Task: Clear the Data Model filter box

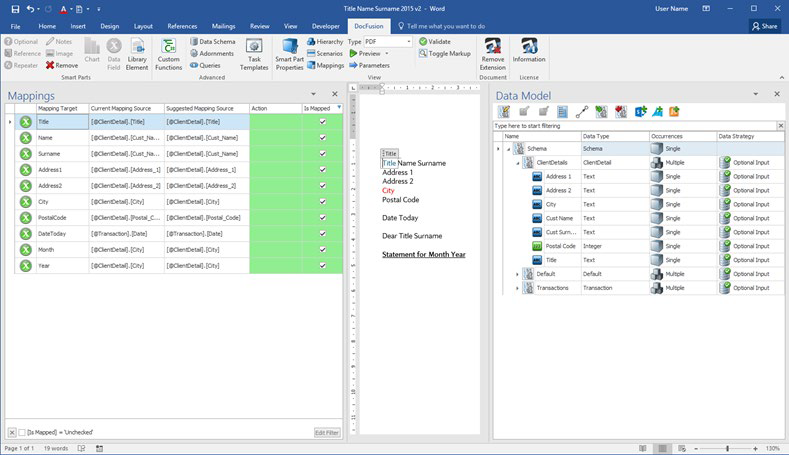Action: click(x=780, y=126)
